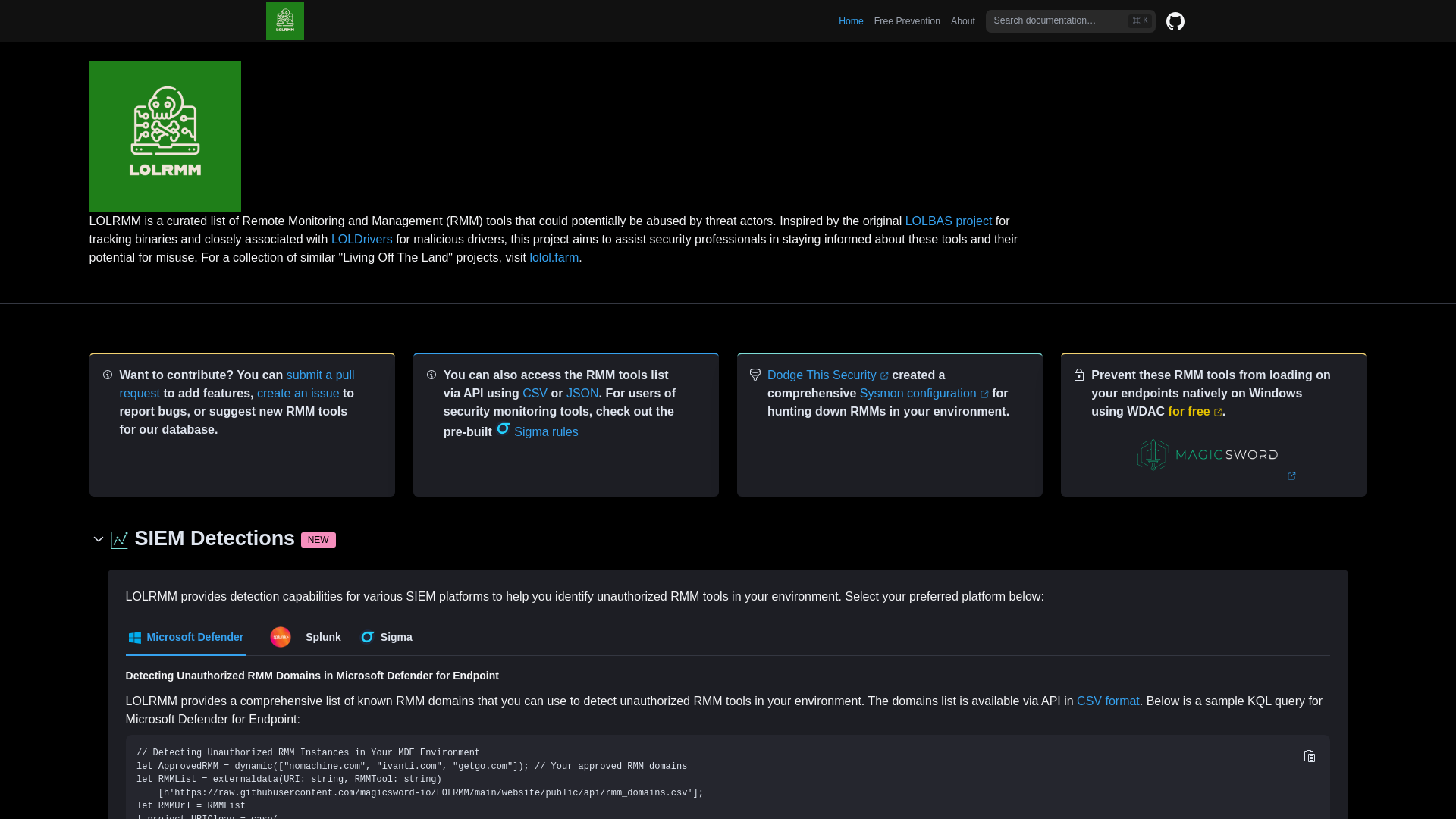Image resolution: width=1456 pixels, height=819 pixels.
Task: Open the About page
Action: (x=963, y=21)
